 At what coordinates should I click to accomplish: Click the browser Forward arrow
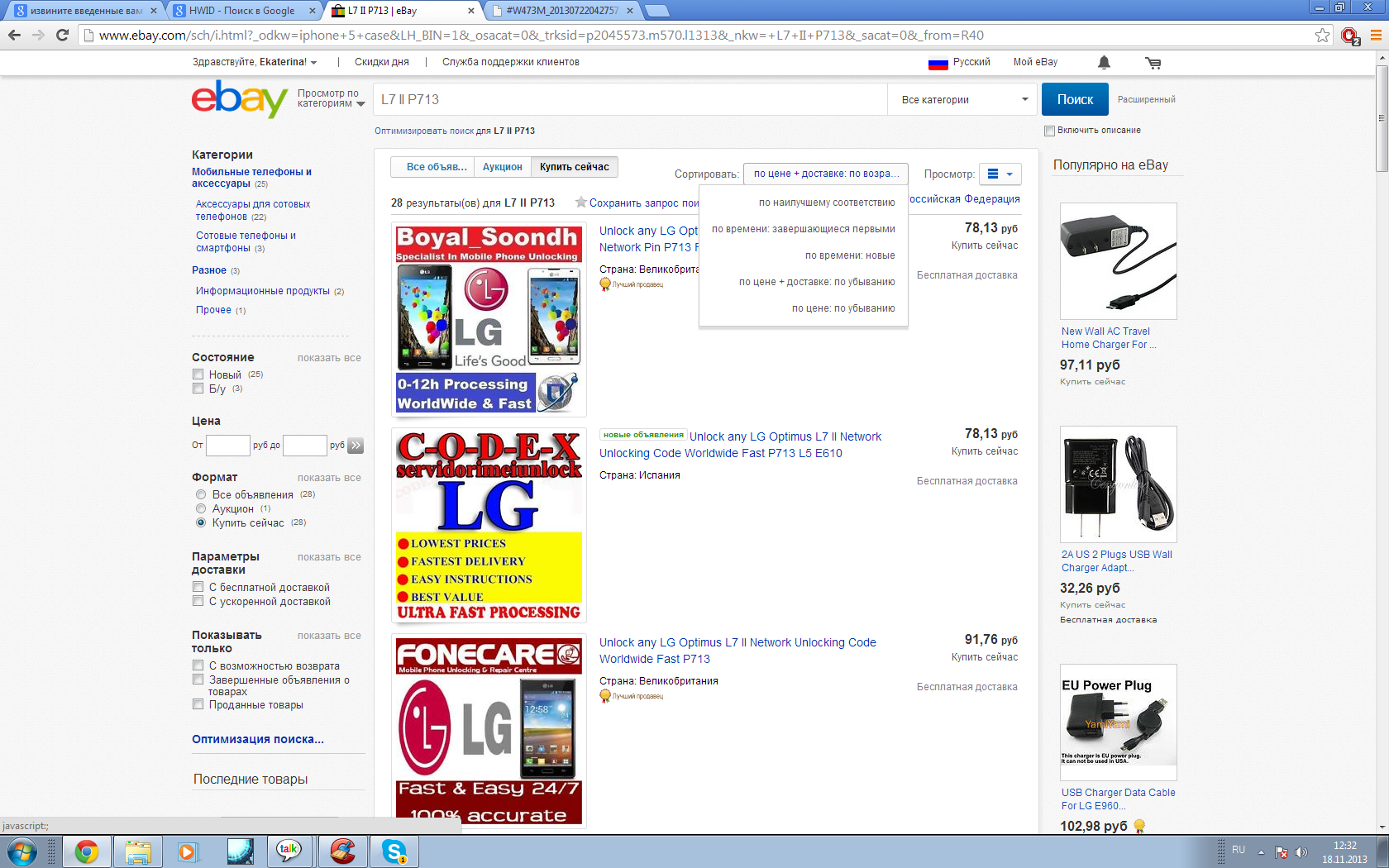click(38, 35)
